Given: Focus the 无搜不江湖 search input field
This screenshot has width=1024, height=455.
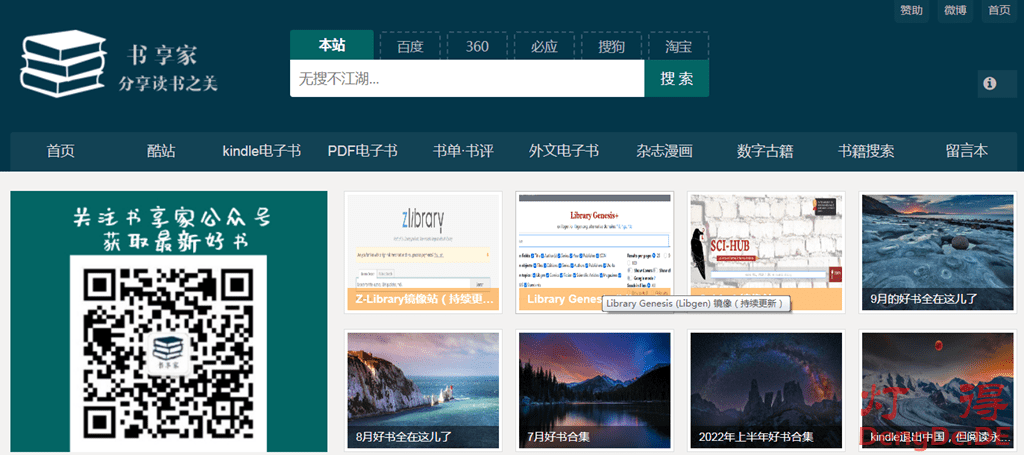Looking at the screenshot, I should (x=466, y=78).
